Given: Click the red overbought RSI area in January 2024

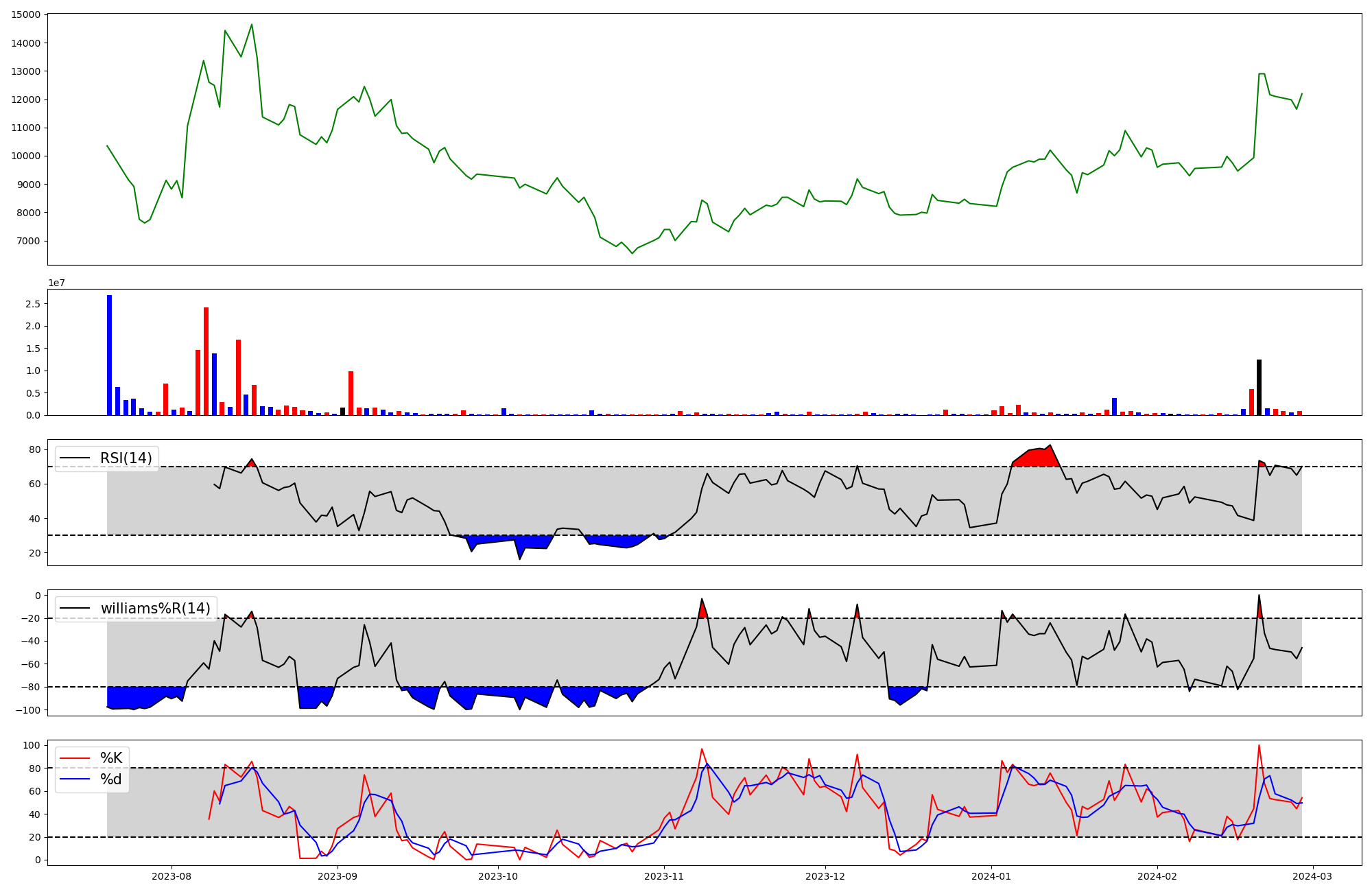Looking at the screenshot, I should click(1036, 458).
